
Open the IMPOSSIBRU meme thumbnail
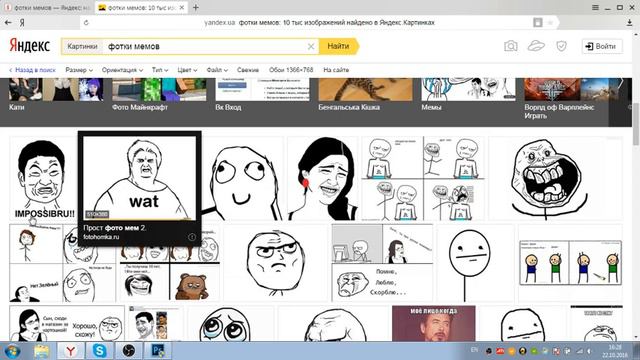44,178
